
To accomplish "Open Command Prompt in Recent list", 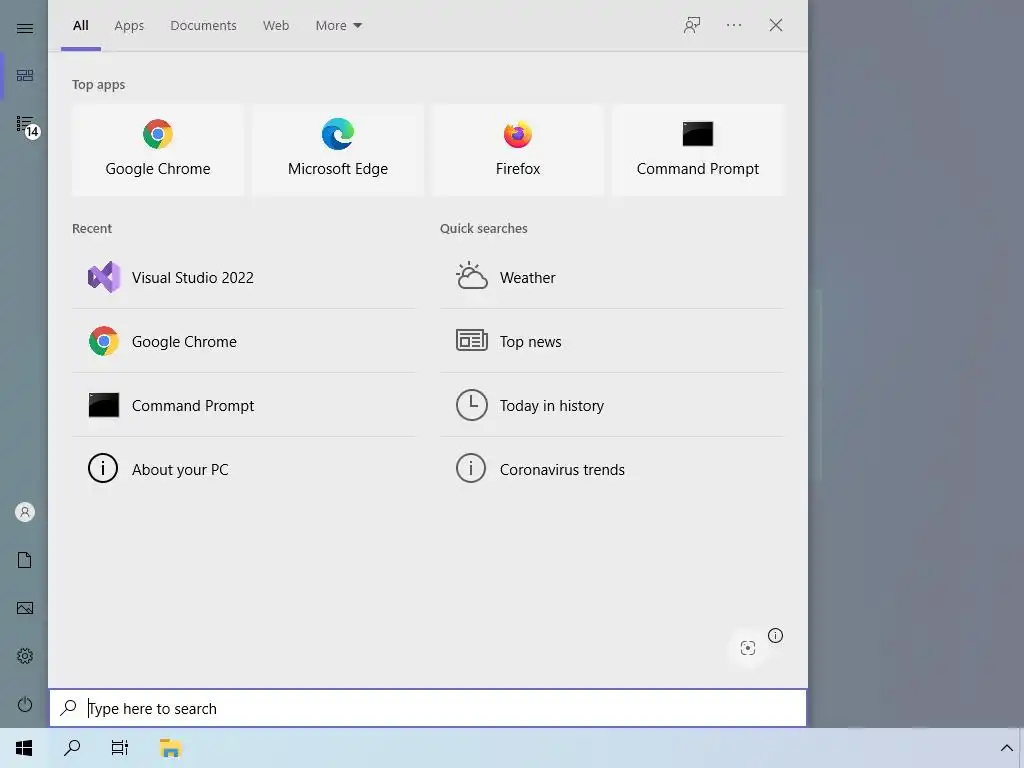I will pos(244,406).
